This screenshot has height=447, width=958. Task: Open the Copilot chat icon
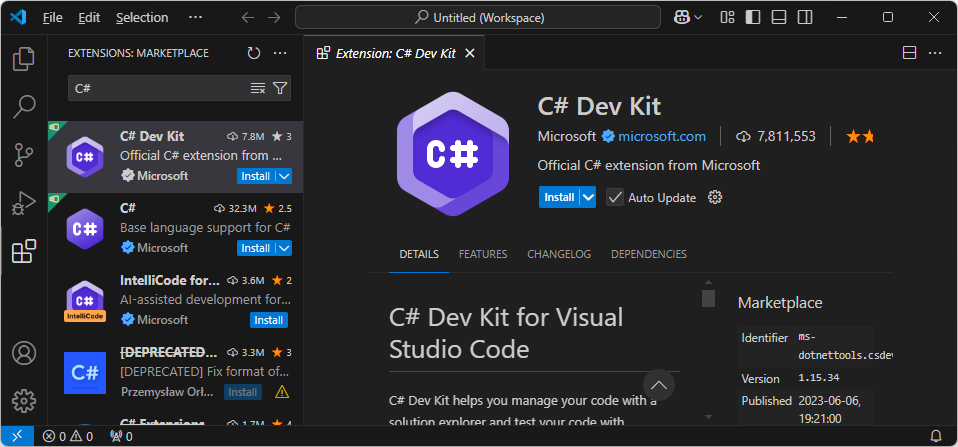pyautogui.click(x=681, y=18)
